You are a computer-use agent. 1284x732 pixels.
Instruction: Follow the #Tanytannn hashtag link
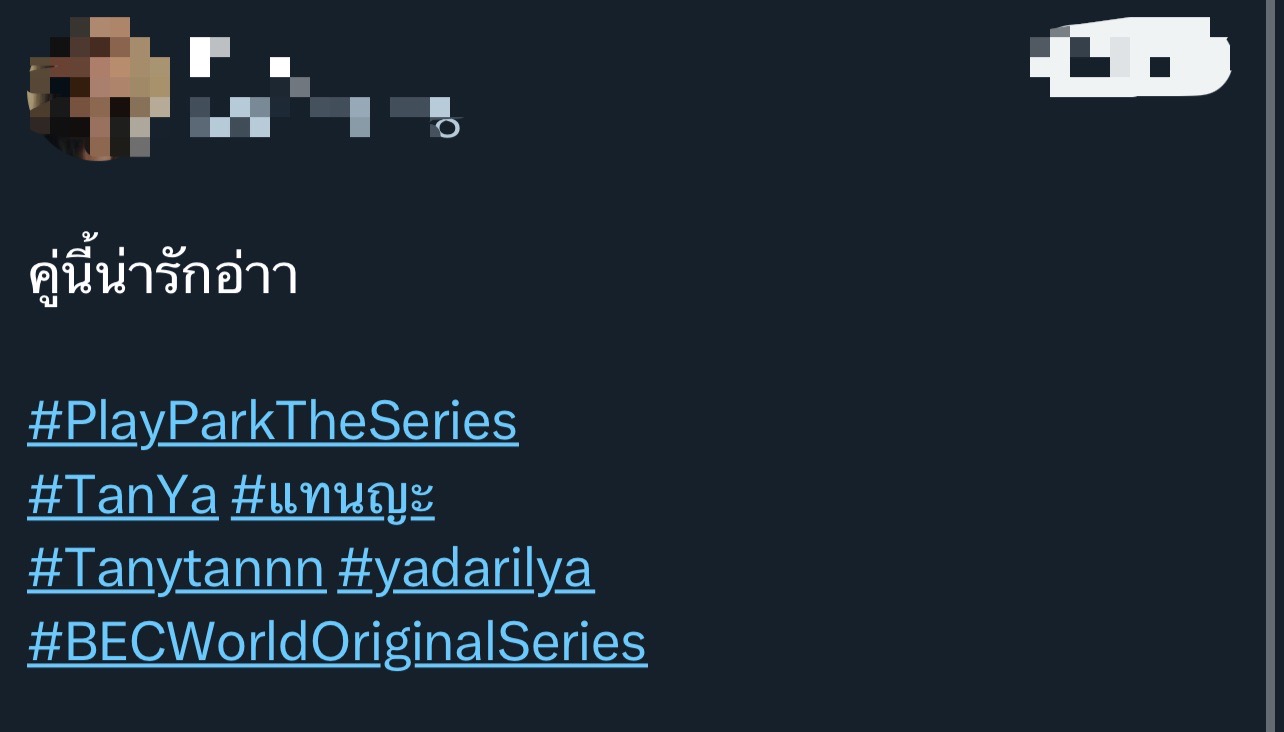tap(176, 570)
